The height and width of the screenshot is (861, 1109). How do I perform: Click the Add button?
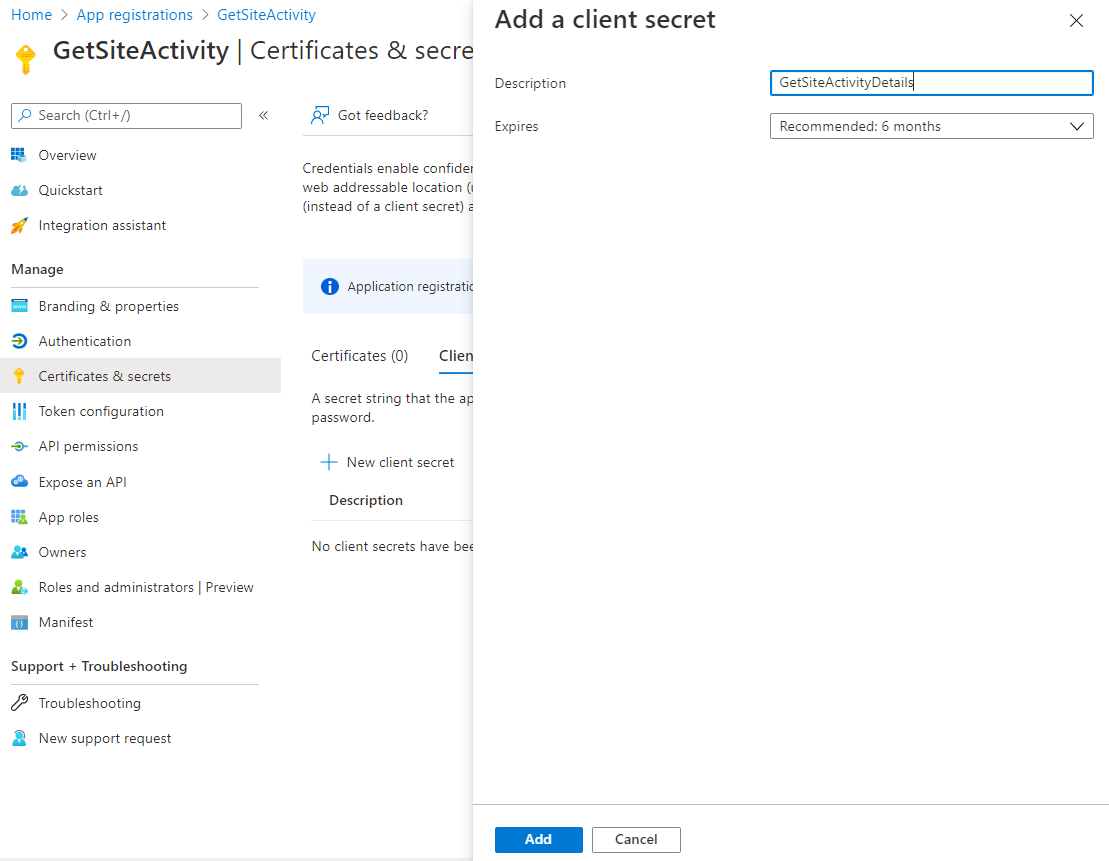538,840
